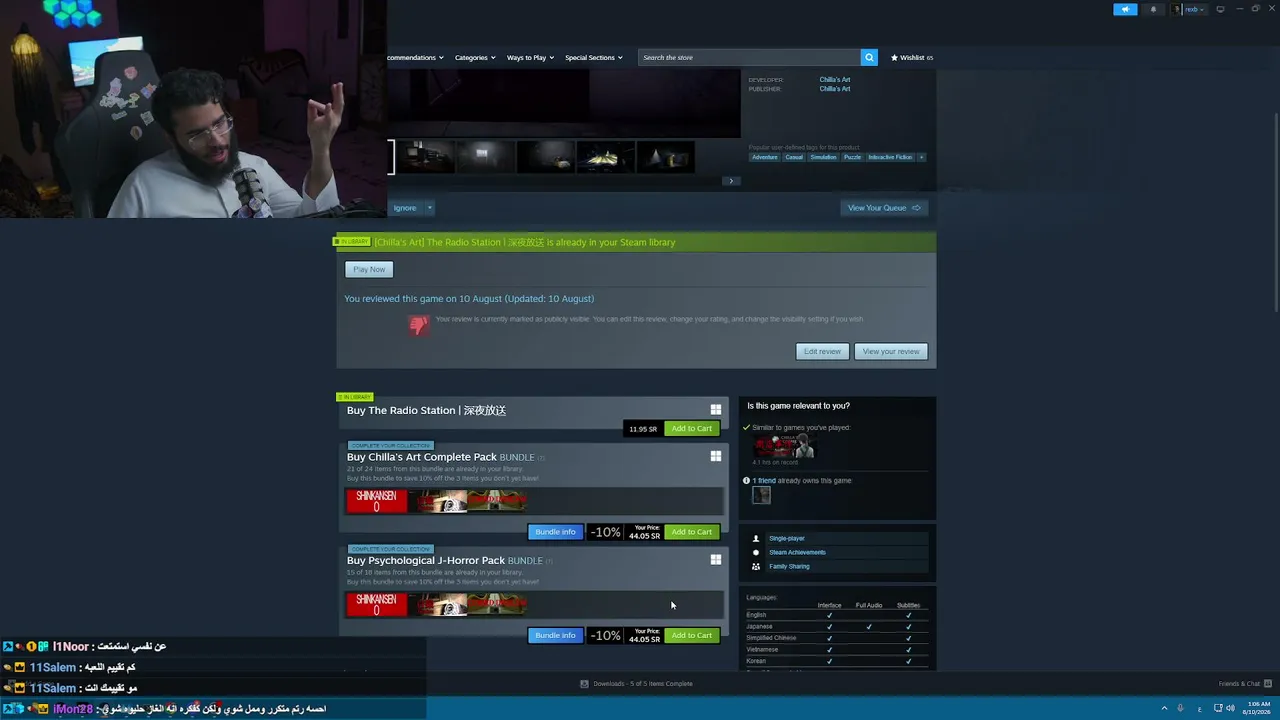Click the Single-player person icon
The width and height of the screenshot is (1280, 720).
tap(756, 538)
